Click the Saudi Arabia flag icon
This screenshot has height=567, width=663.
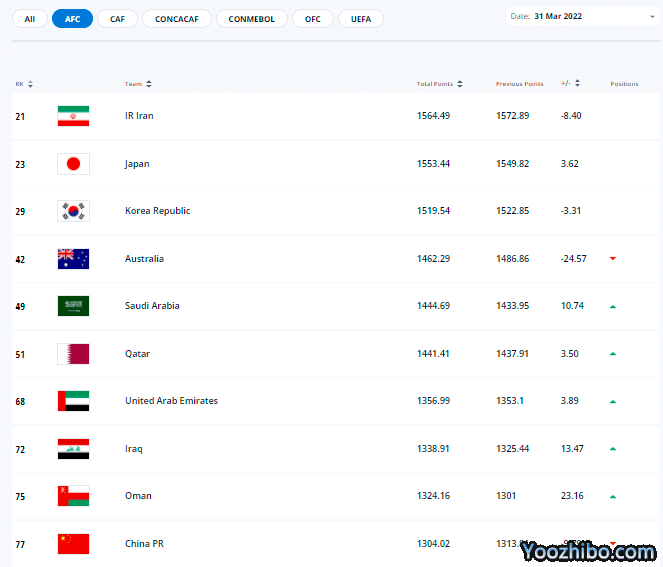tap(73, 306)
